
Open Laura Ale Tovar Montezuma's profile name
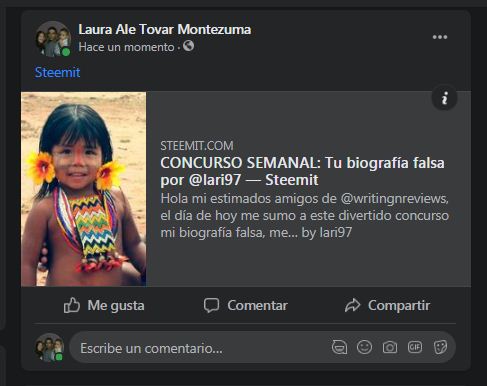tap(165, 29)
